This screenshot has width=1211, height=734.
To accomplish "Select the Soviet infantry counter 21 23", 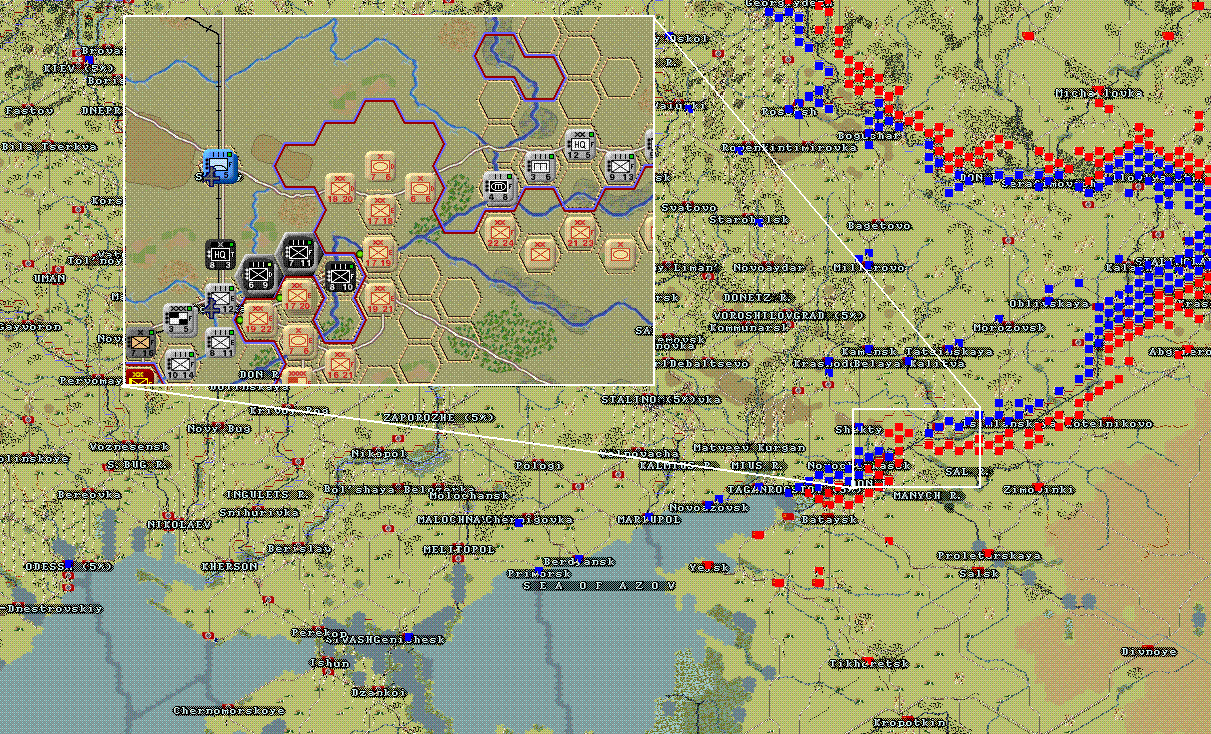I will click(580, 232).
